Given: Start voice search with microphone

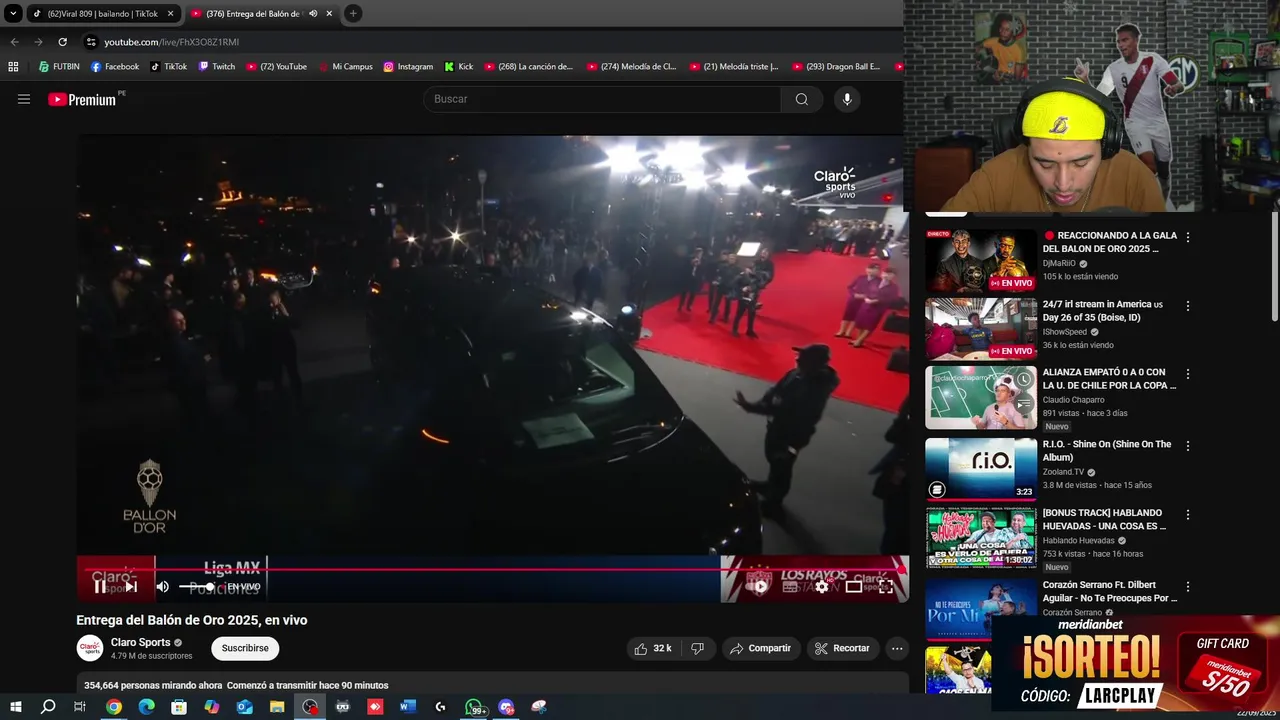Looking at the screenshot, I should 847,99.
